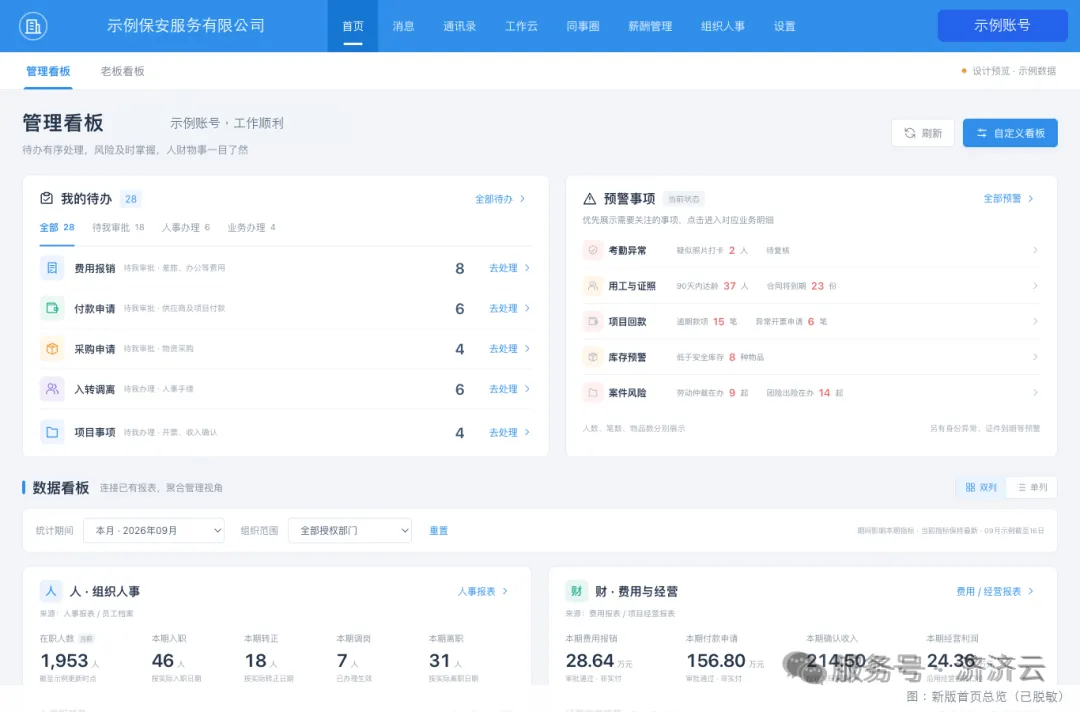Click the 采购申请 orange box icon
1080x712 pixels.
(x=52, y=348)
